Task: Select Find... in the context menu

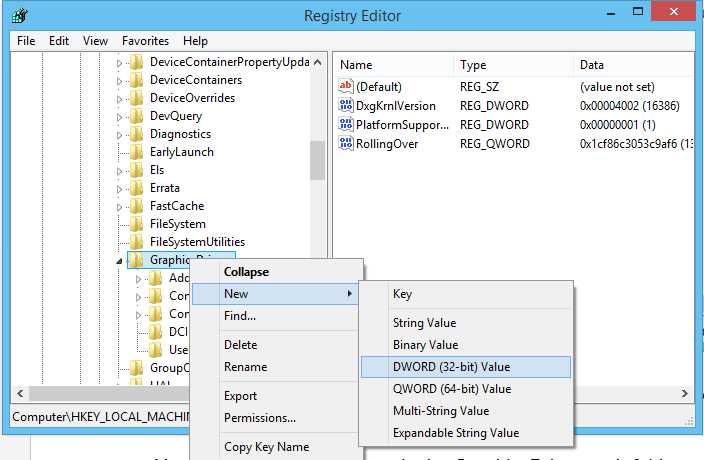Action: pos(277,316)
